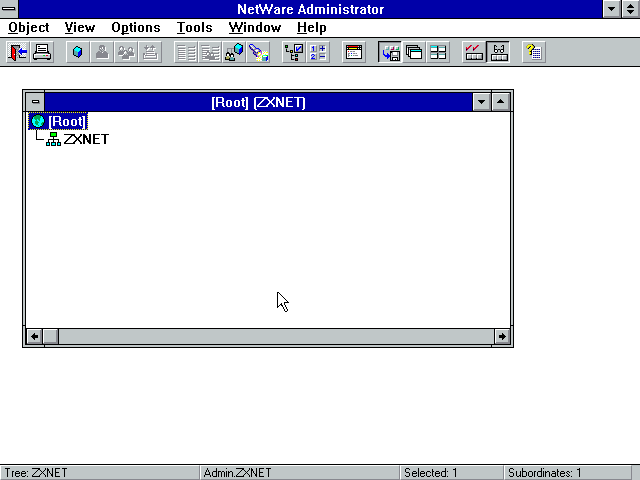The width and height of the screenshot is (640, 480).
Task: Open the View menu
Action: [x=80, y=28]
